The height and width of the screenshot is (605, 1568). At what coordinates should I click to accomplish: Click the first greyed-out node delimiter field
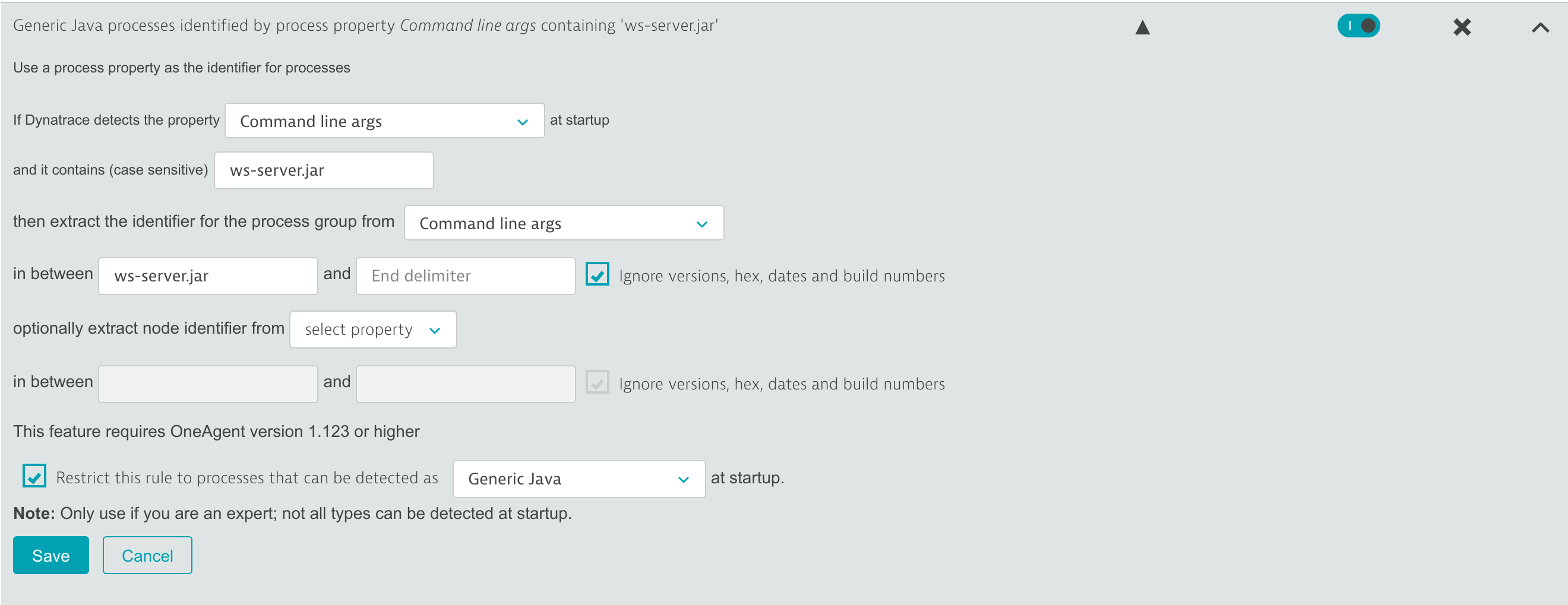pos(207,384)
